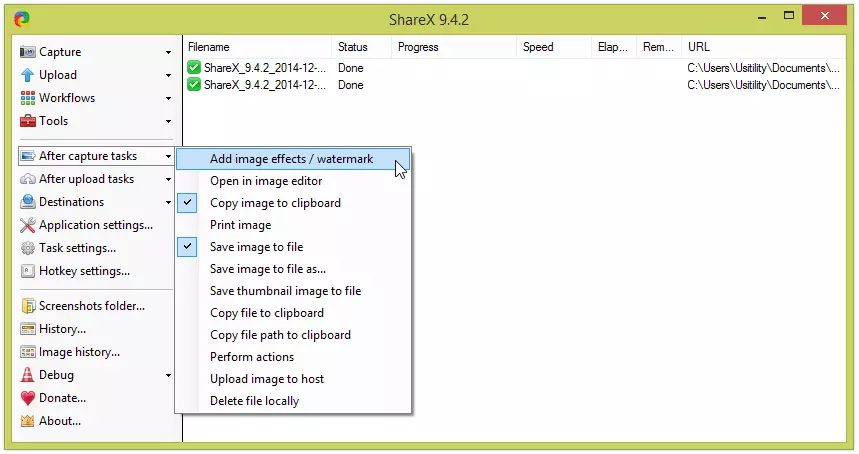Screen dimensions: 859x454
Task: Enable Perform actions task
Action: click(x=293, y=357)
